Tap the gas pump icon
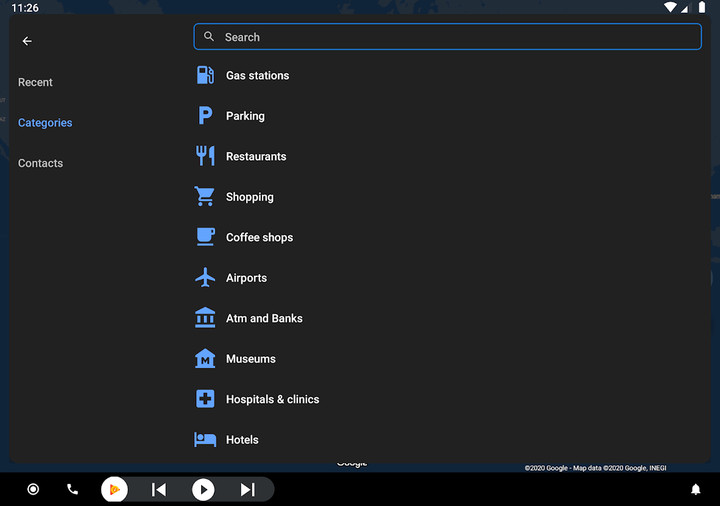Screen dimensions: 720x506 point(205,75)
